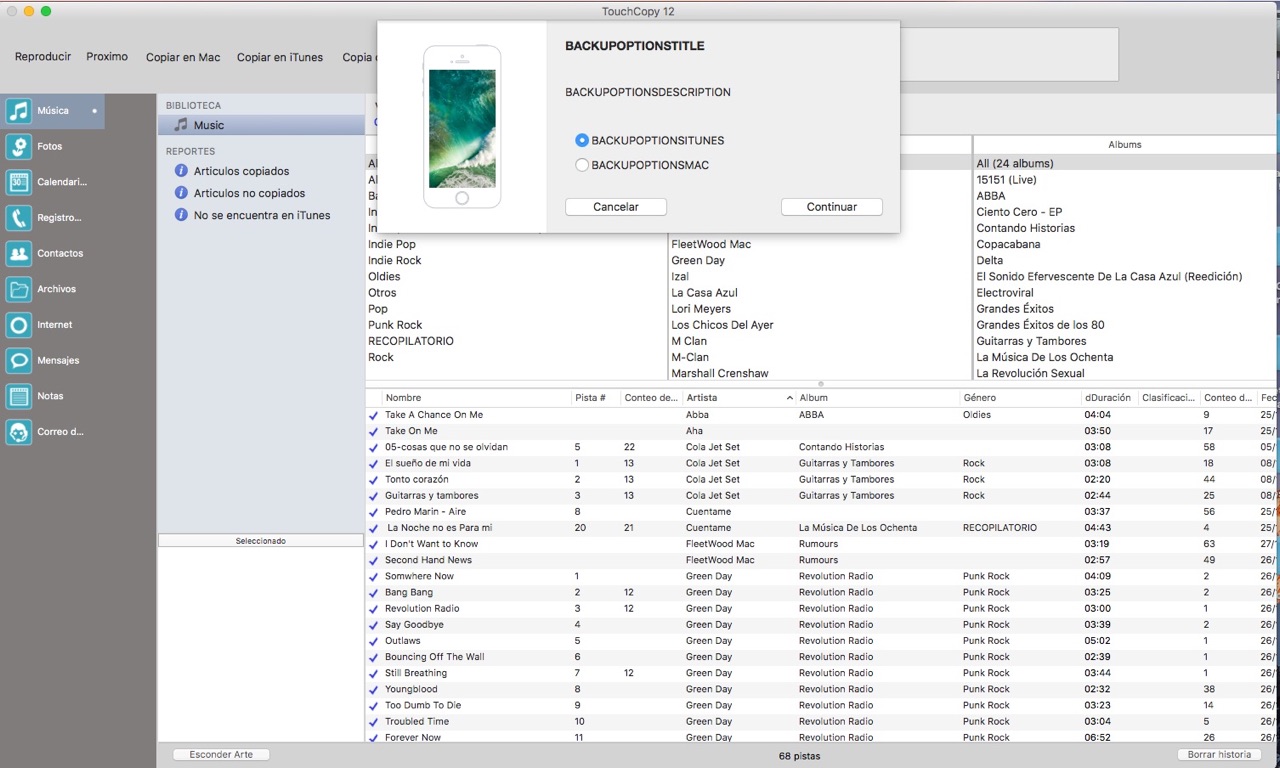Select artist La Casa Azul

tap(704, 293)
